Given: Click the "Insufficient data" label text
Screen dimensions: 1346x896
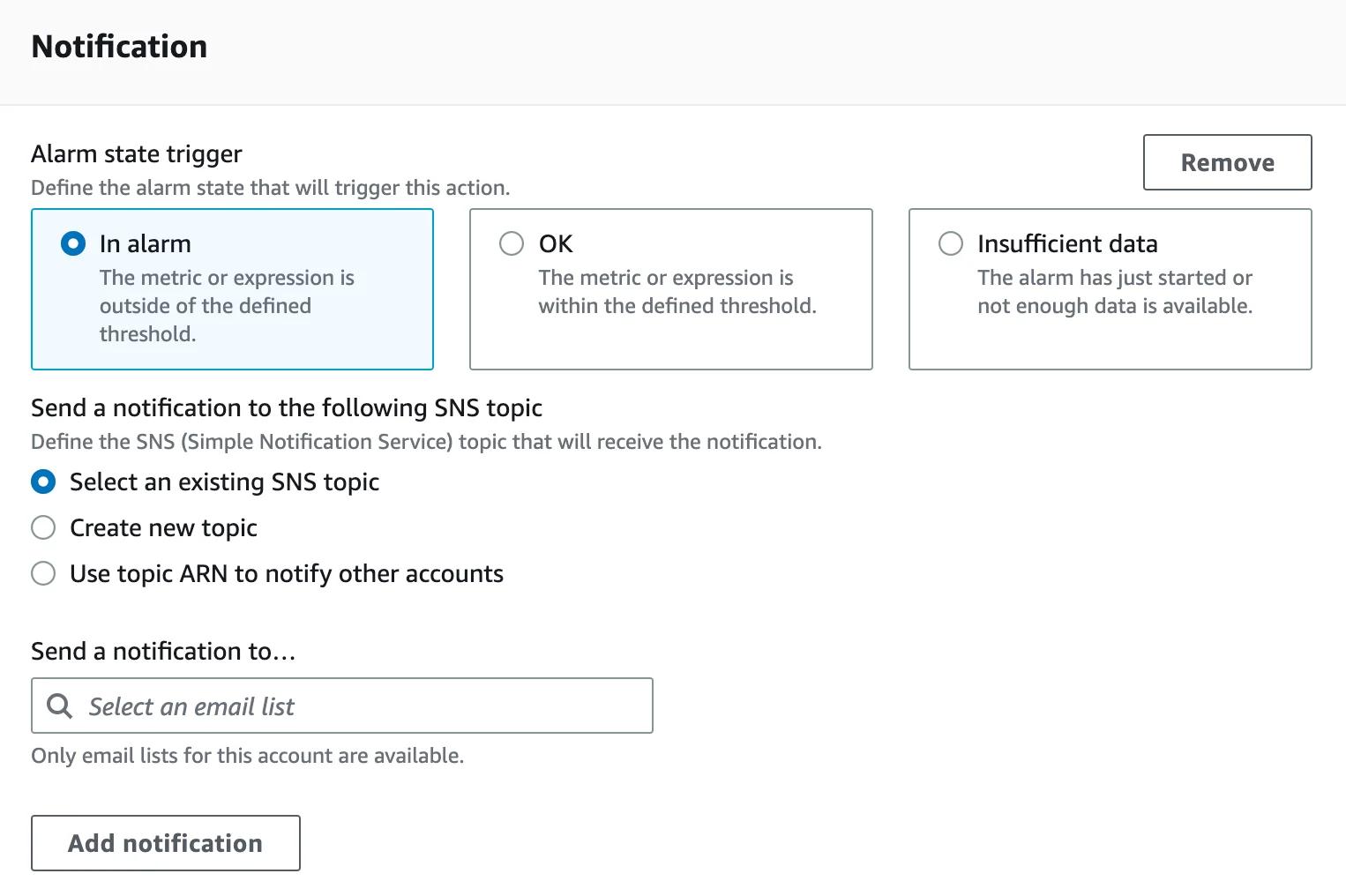Looking at the screenshot, I should tap(1067, 243).
